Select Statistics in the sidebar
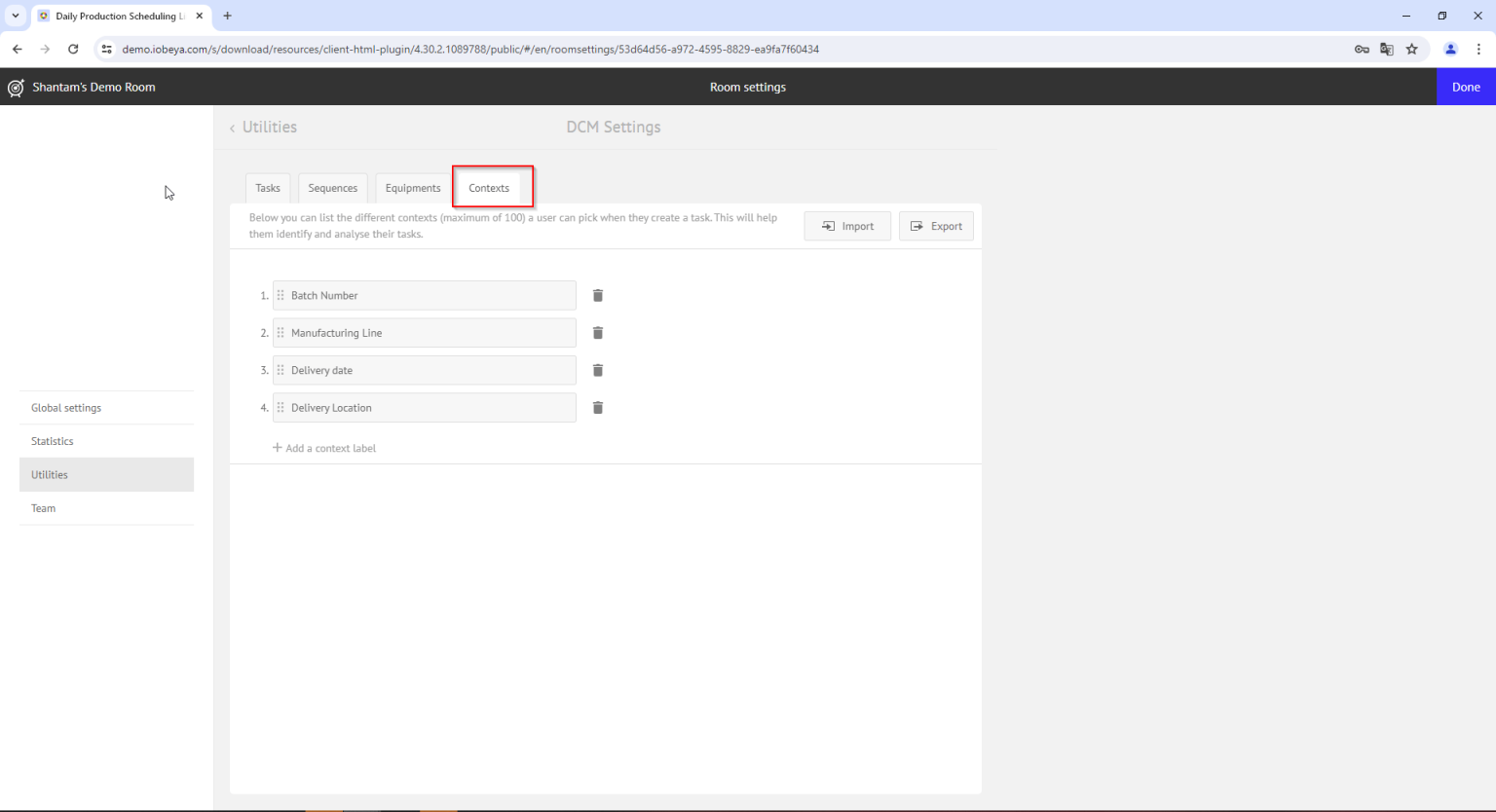1496x812 pixels. (52, 441)
